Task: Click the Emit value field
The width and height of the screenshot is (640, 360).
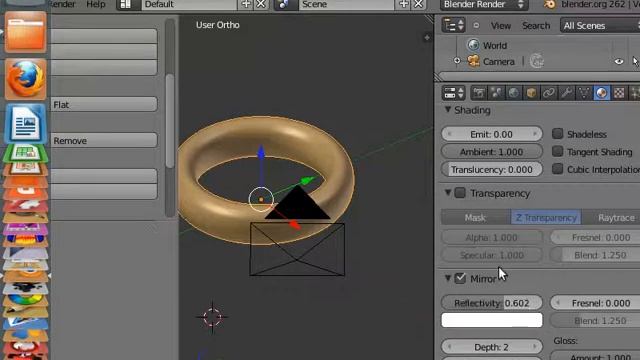Action: pyautogui.click(x=492, y=134)
